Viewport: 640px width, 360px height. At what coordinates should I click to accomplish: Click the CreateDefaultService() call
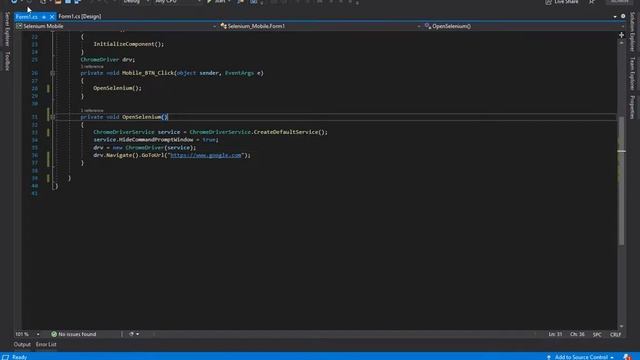[x=290, y=132]
